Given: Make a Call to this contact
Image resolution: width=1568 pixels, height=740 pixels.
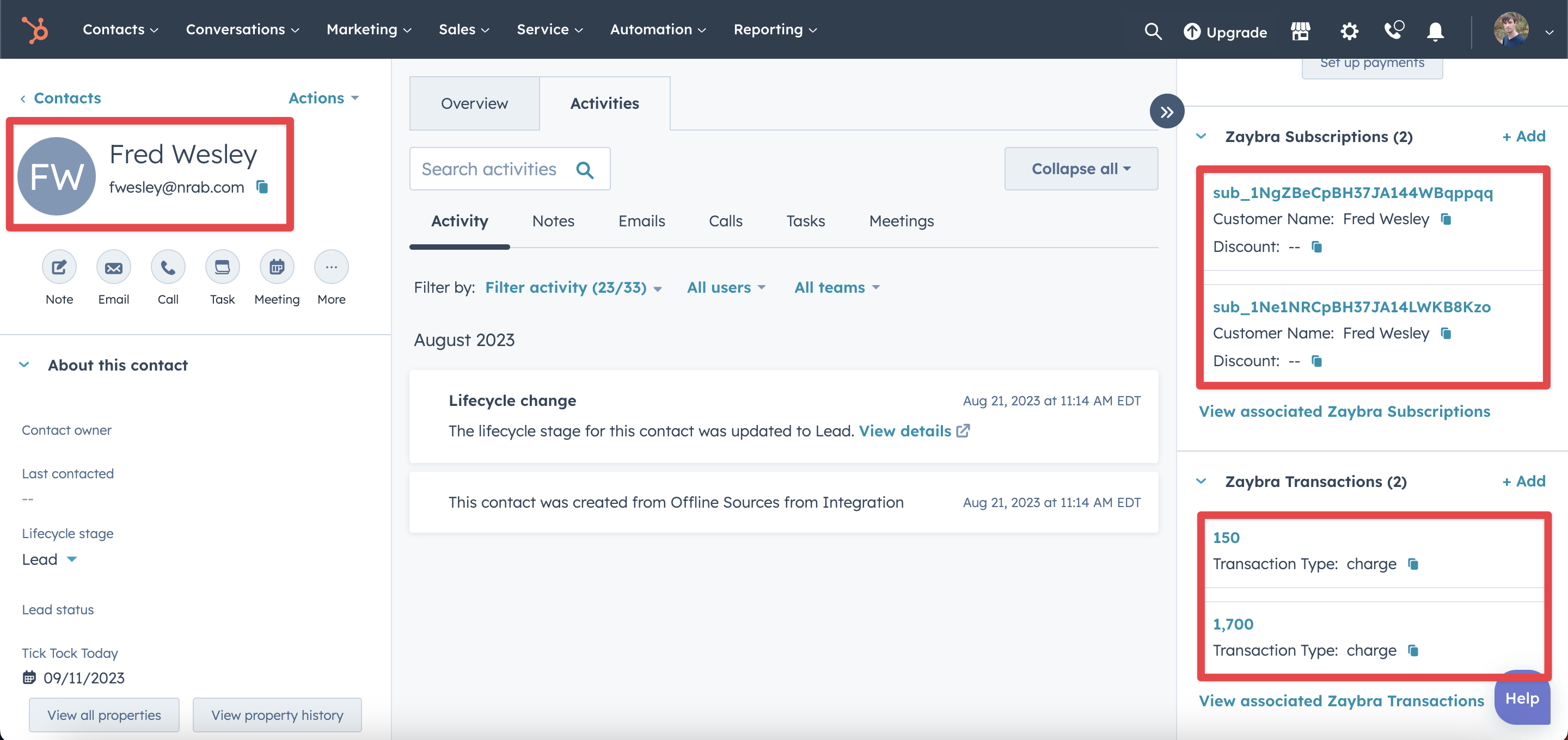Looking at the screenshot, I should 168,267.
